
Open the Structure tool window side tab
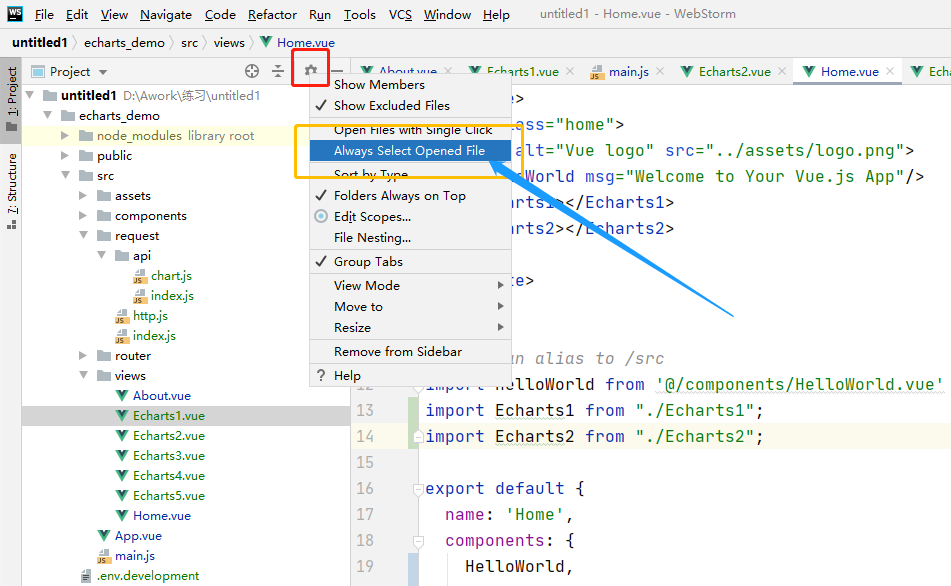[x=12, y=190]
